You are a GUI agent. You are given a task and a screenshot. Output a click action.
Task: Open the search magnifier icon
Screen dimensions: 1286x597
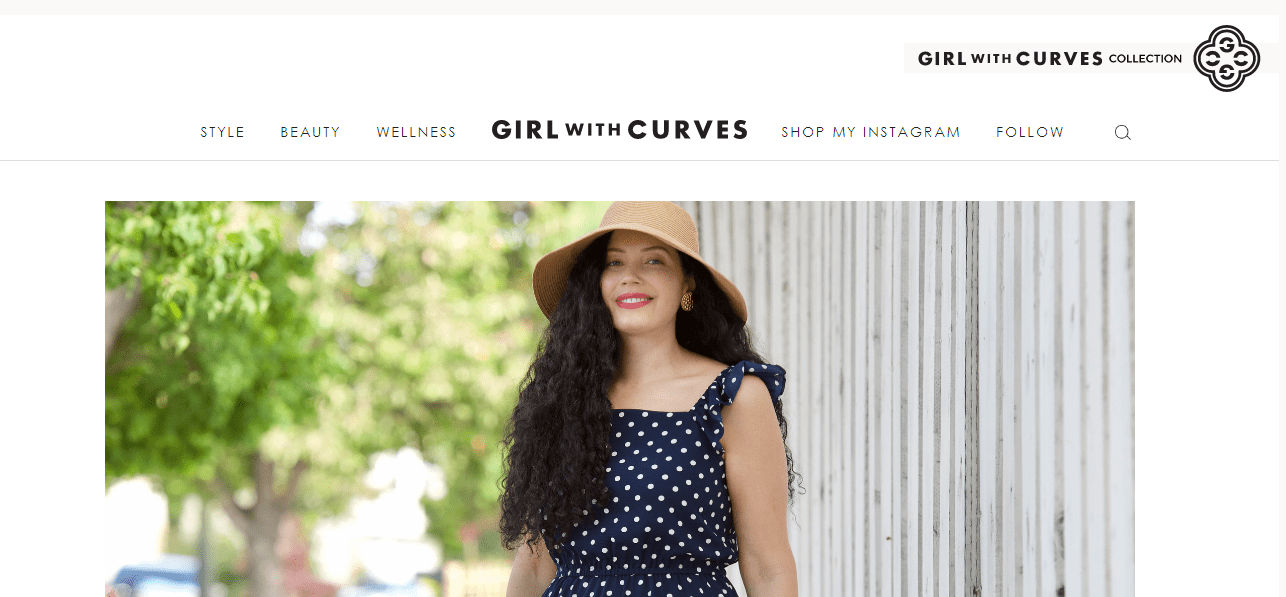[x=1122, y=132]
